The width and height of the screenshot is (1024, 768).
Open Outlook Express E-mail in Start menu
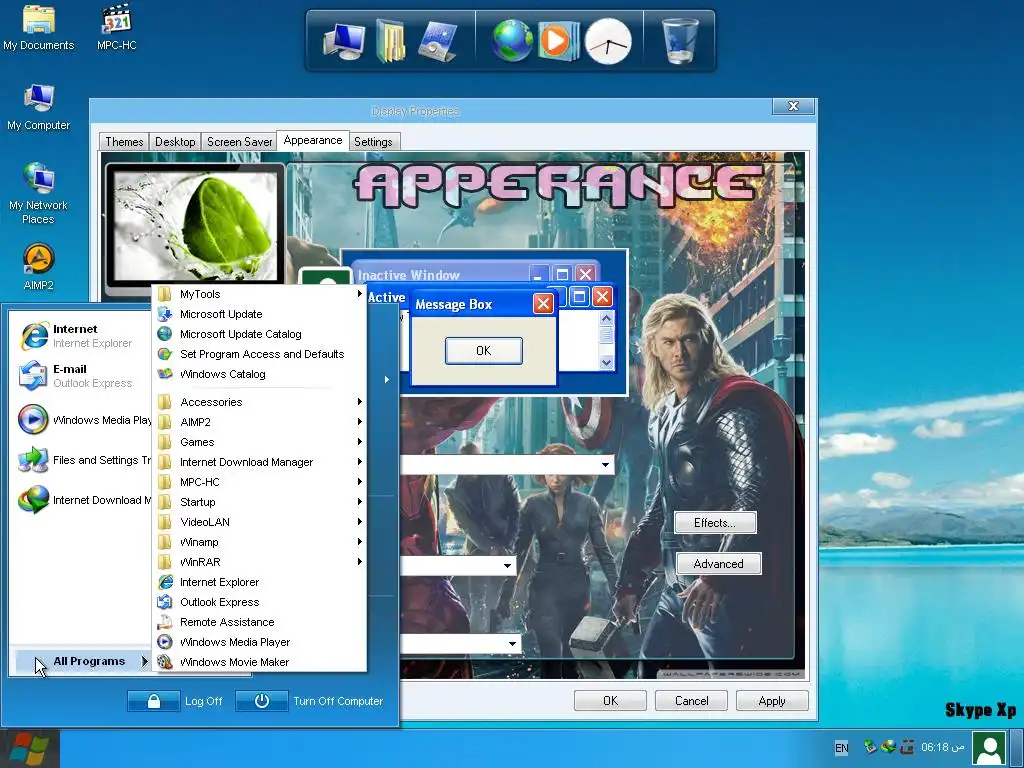pos(80,376)
